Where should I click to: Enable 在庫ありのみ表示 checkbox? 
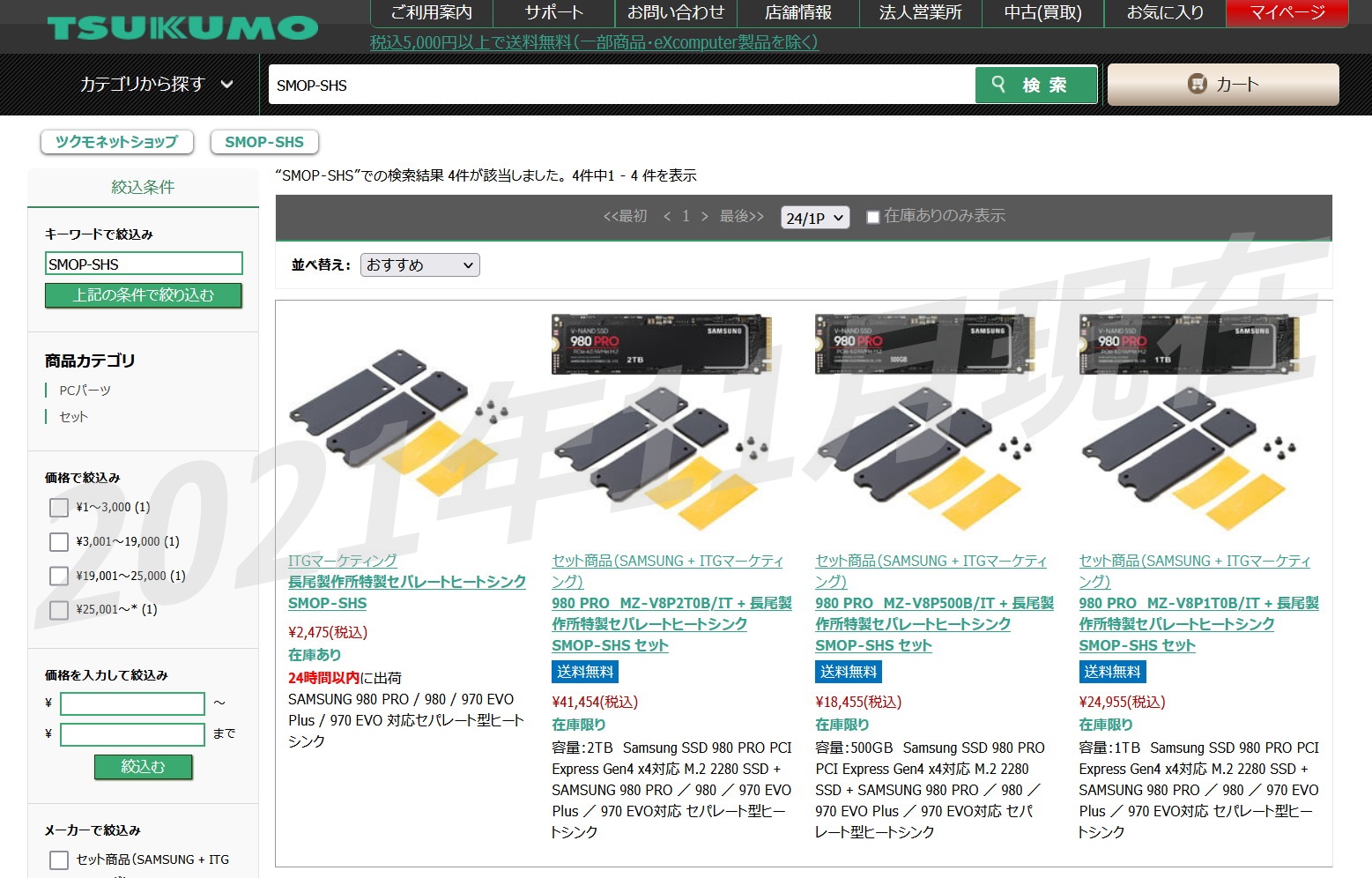coord(873,217)
